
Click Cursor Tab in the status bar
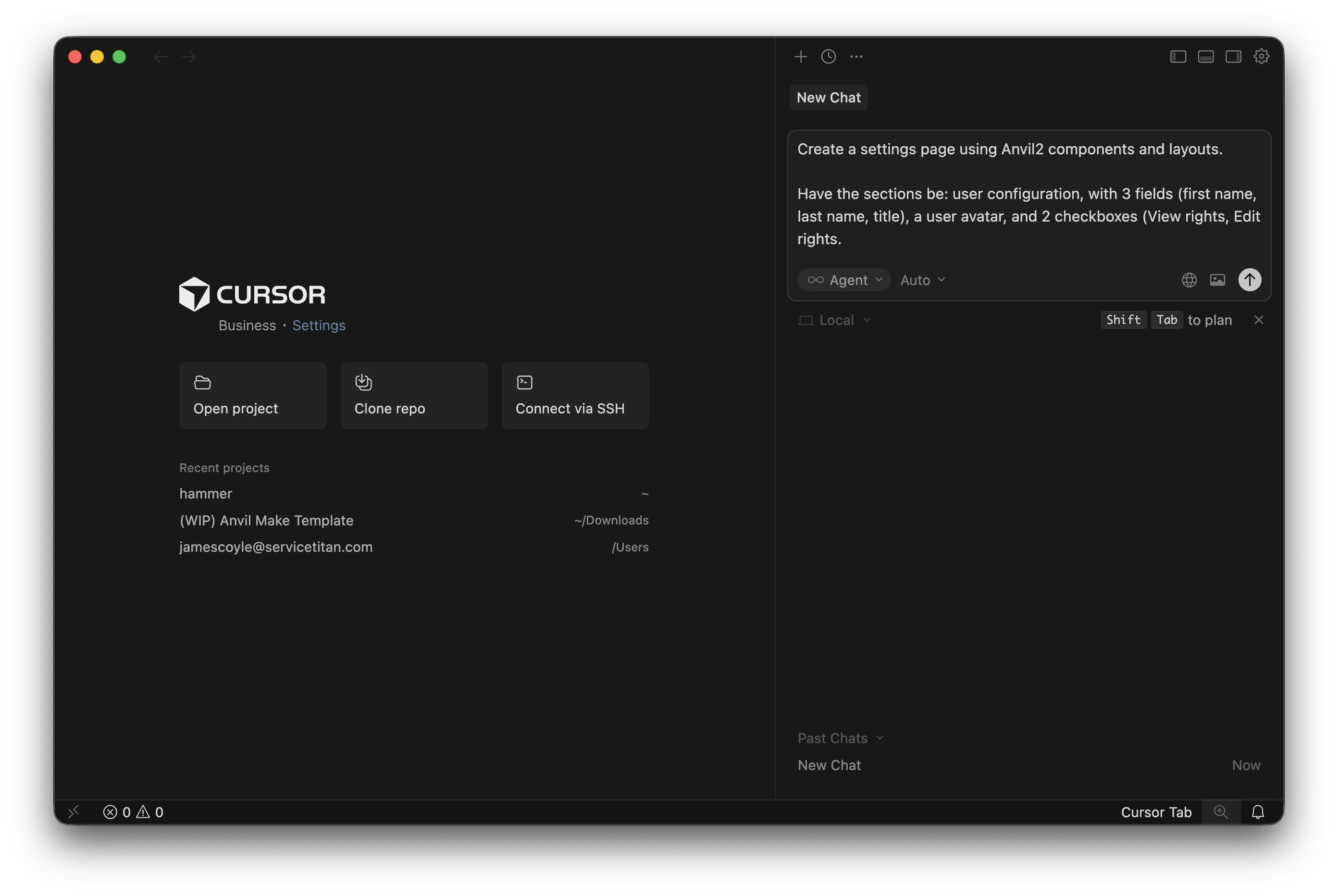pyautogui.click(x=1156, y=812)
